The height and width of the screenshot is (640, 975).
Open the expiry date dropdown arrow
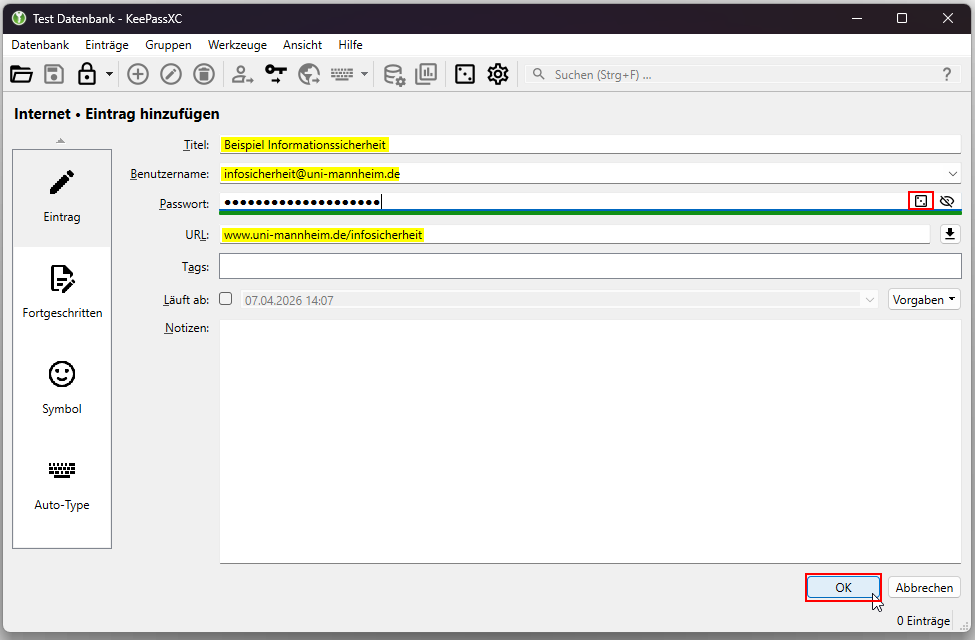[x=869, y=300]
